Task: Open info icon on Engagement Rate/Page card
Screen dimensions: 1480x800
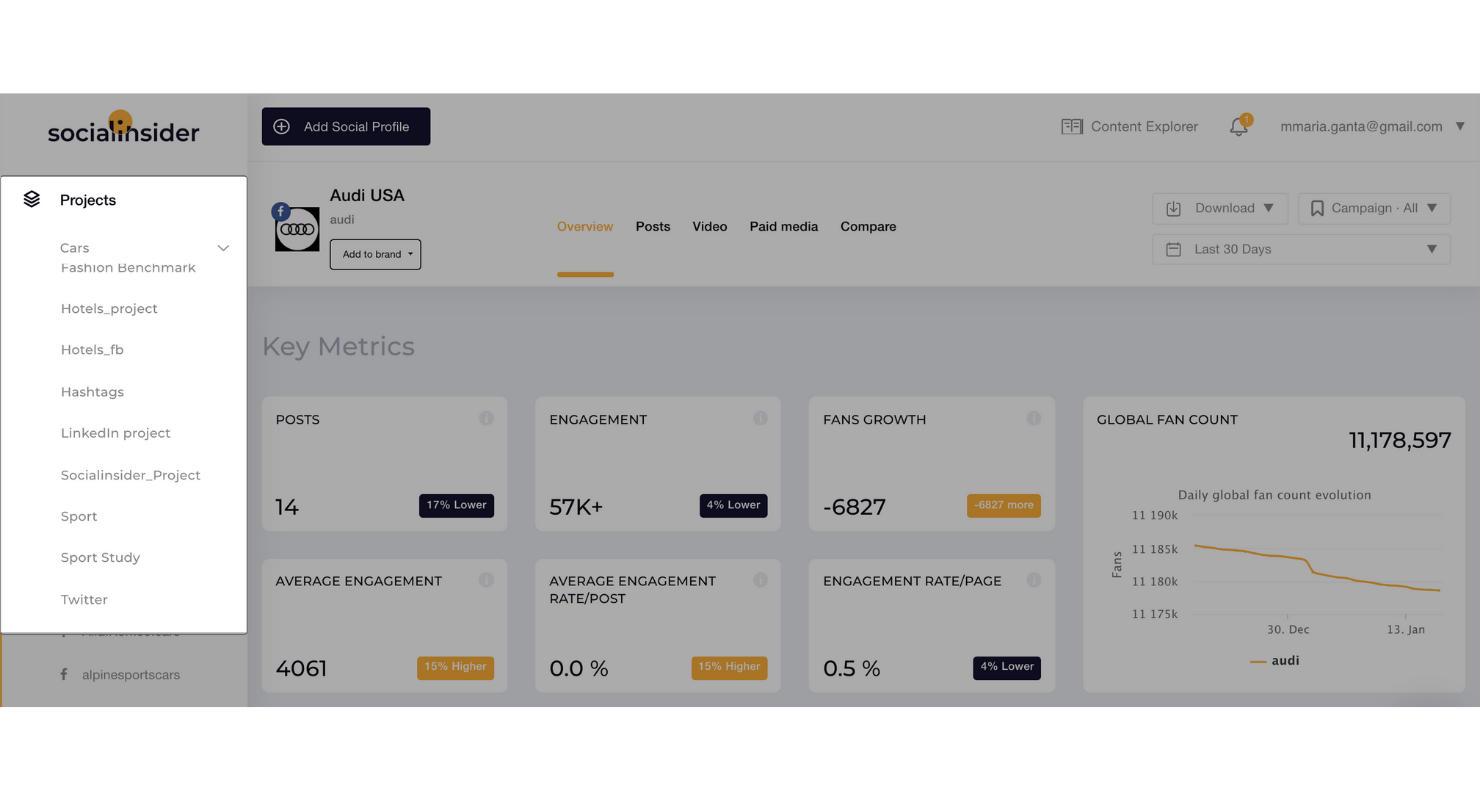Action: coord(1033,580)
